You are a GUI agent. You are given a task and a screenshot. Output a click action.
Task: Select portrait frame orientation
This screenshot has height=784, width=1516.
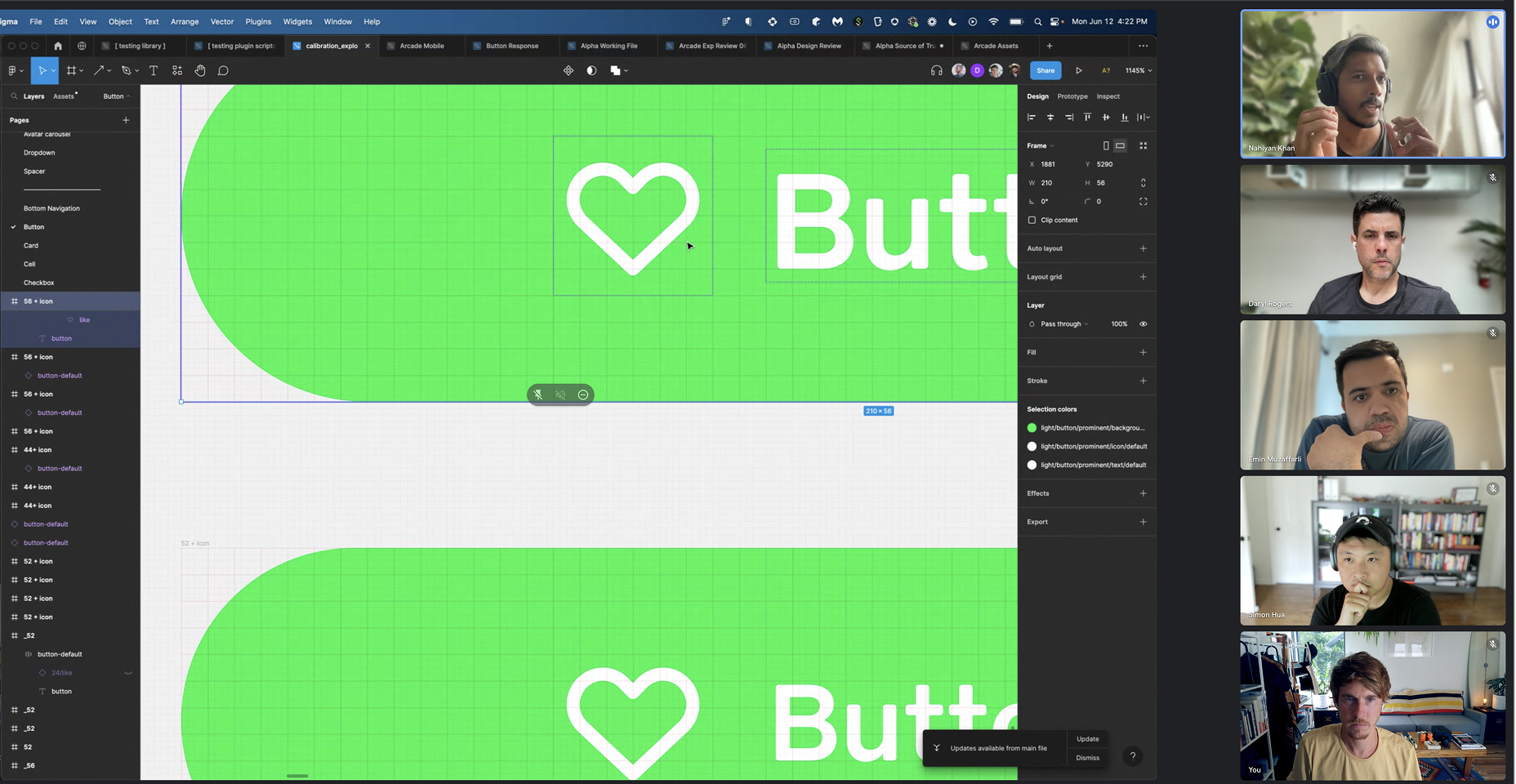click(1106, 146)
